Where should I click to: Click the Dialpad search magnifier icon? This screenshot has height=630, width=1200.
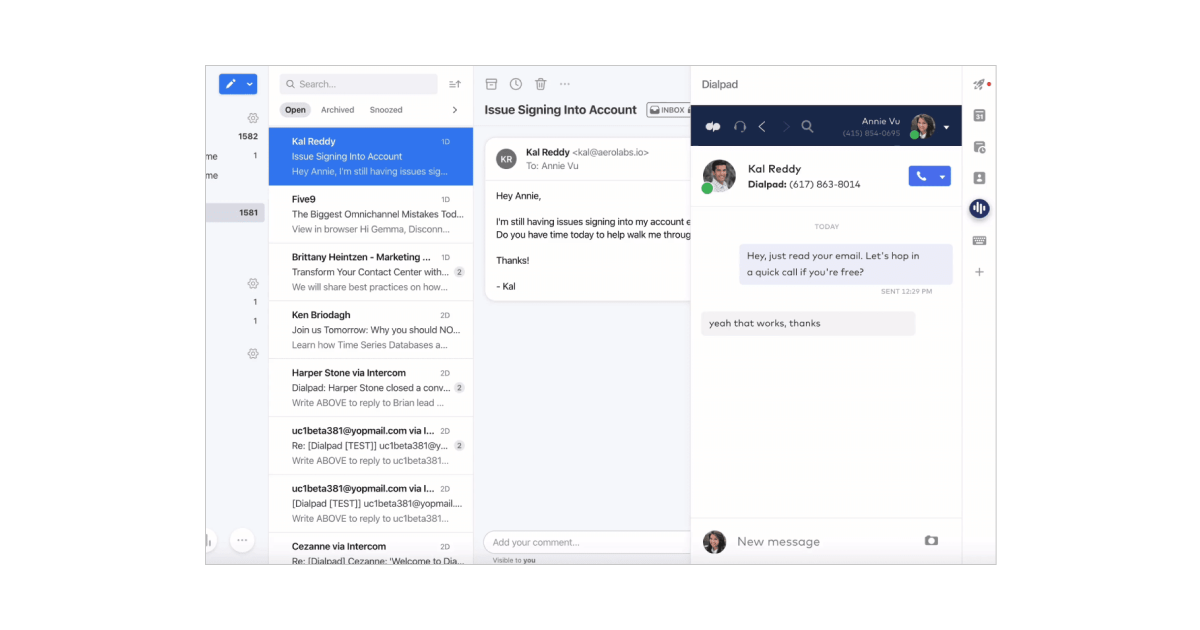pyautogui.click(x=807, y=127)
